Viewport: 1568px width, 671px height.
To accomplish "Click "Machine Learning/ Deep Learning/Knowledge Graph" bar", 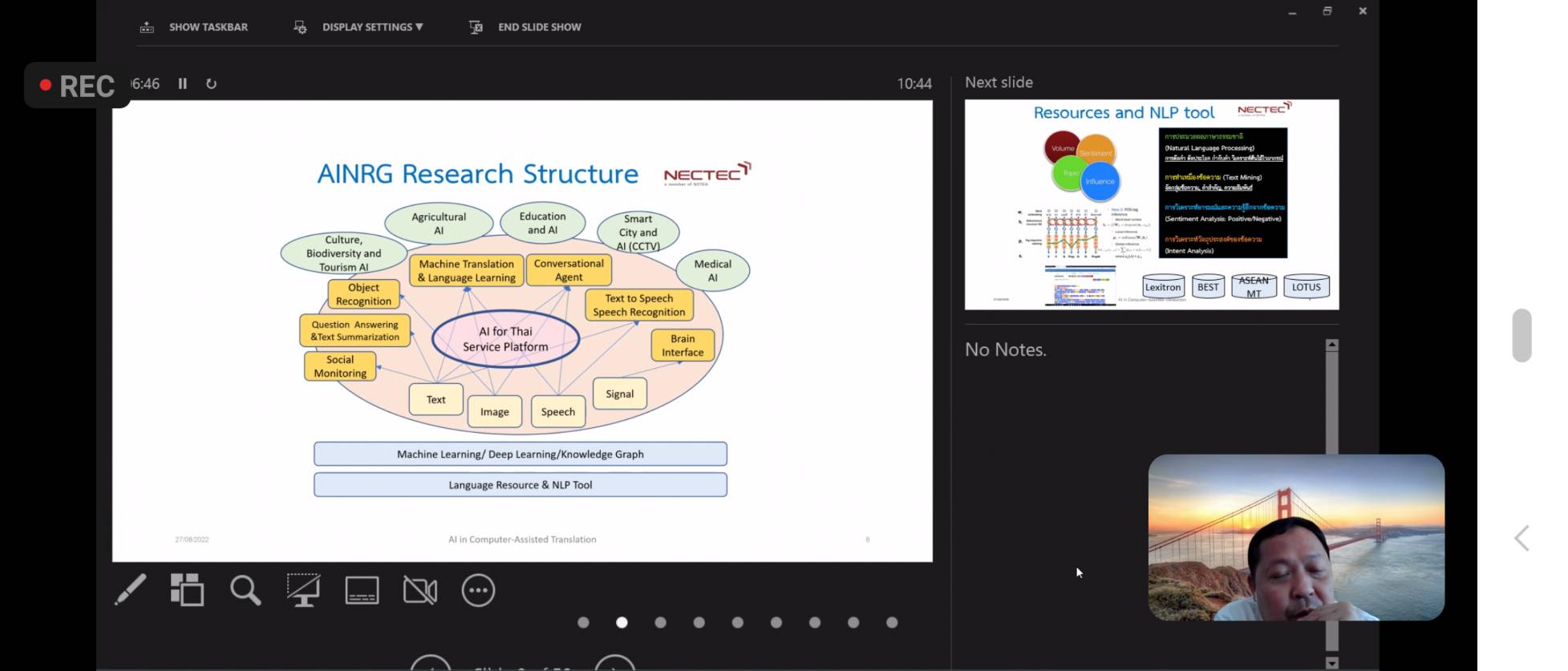I will tap(521, 454).
